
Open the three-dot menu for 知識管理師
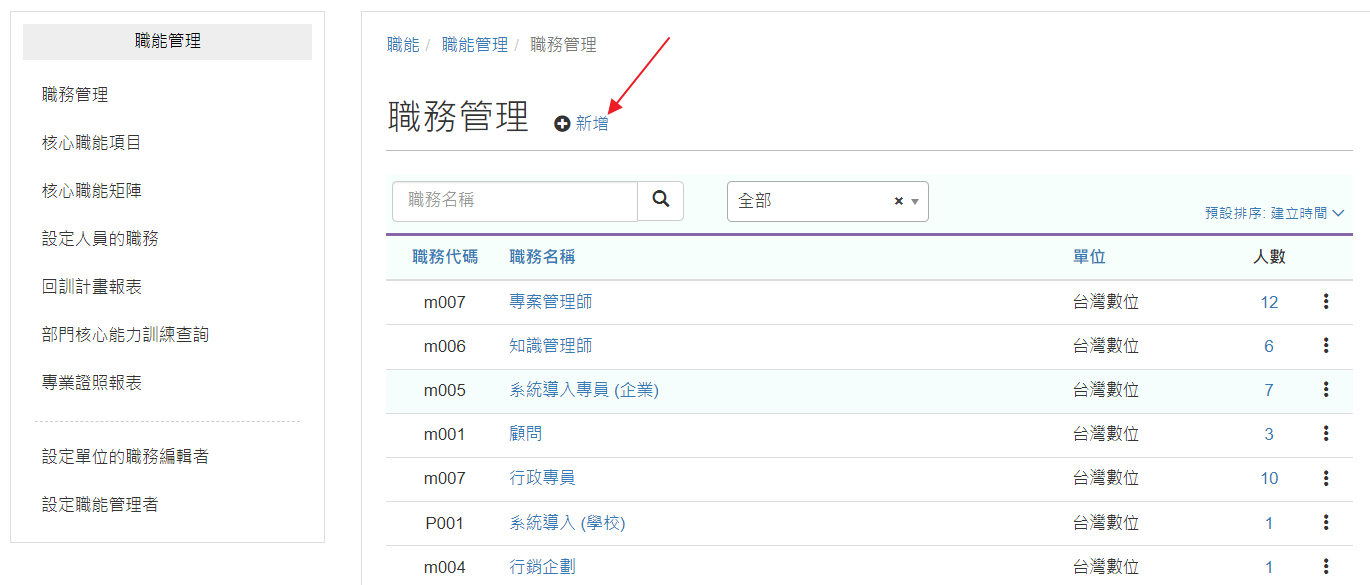point(1326,345)
